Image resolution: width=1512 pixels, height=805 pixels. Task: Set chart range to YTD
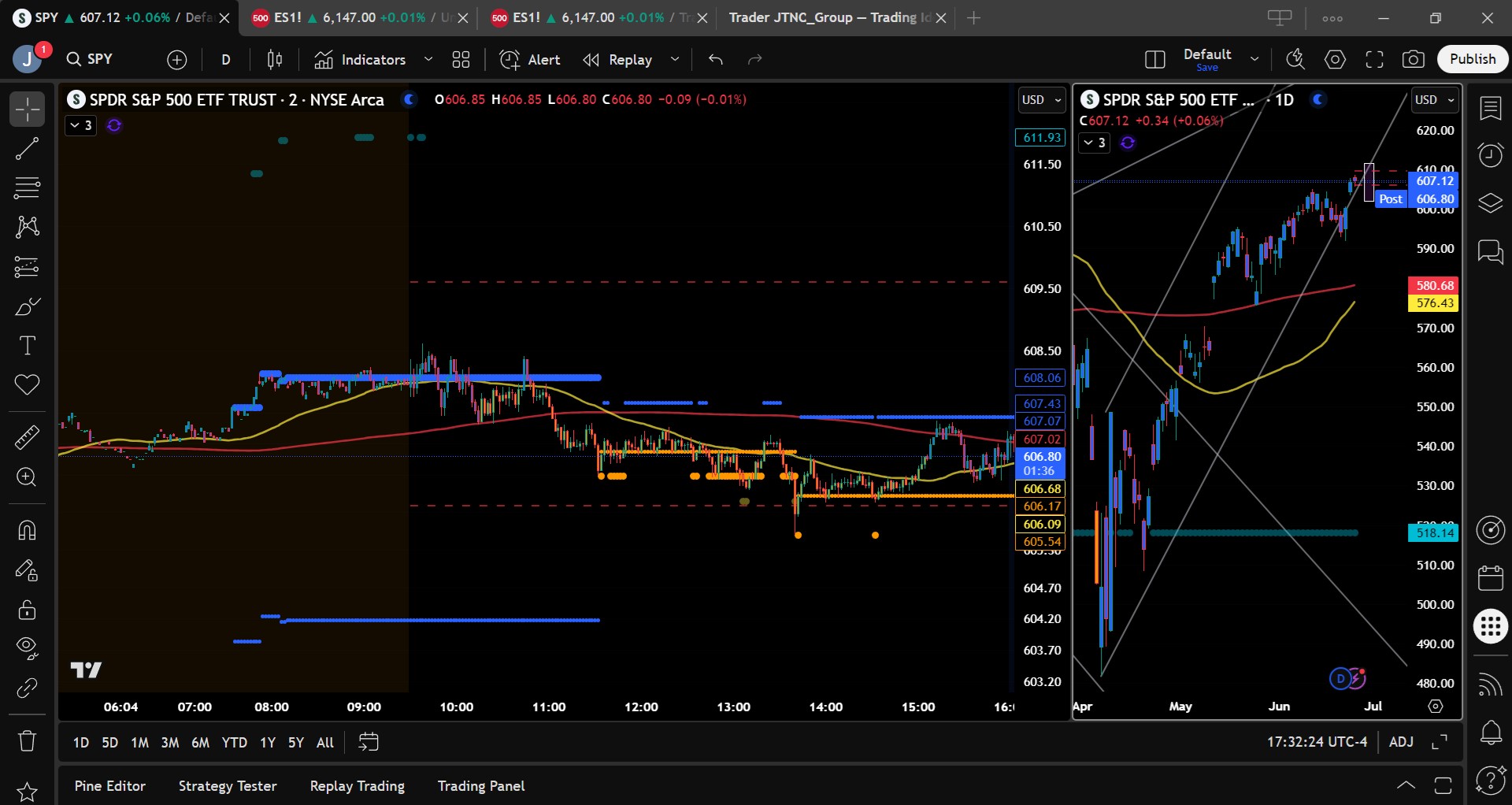235,742
